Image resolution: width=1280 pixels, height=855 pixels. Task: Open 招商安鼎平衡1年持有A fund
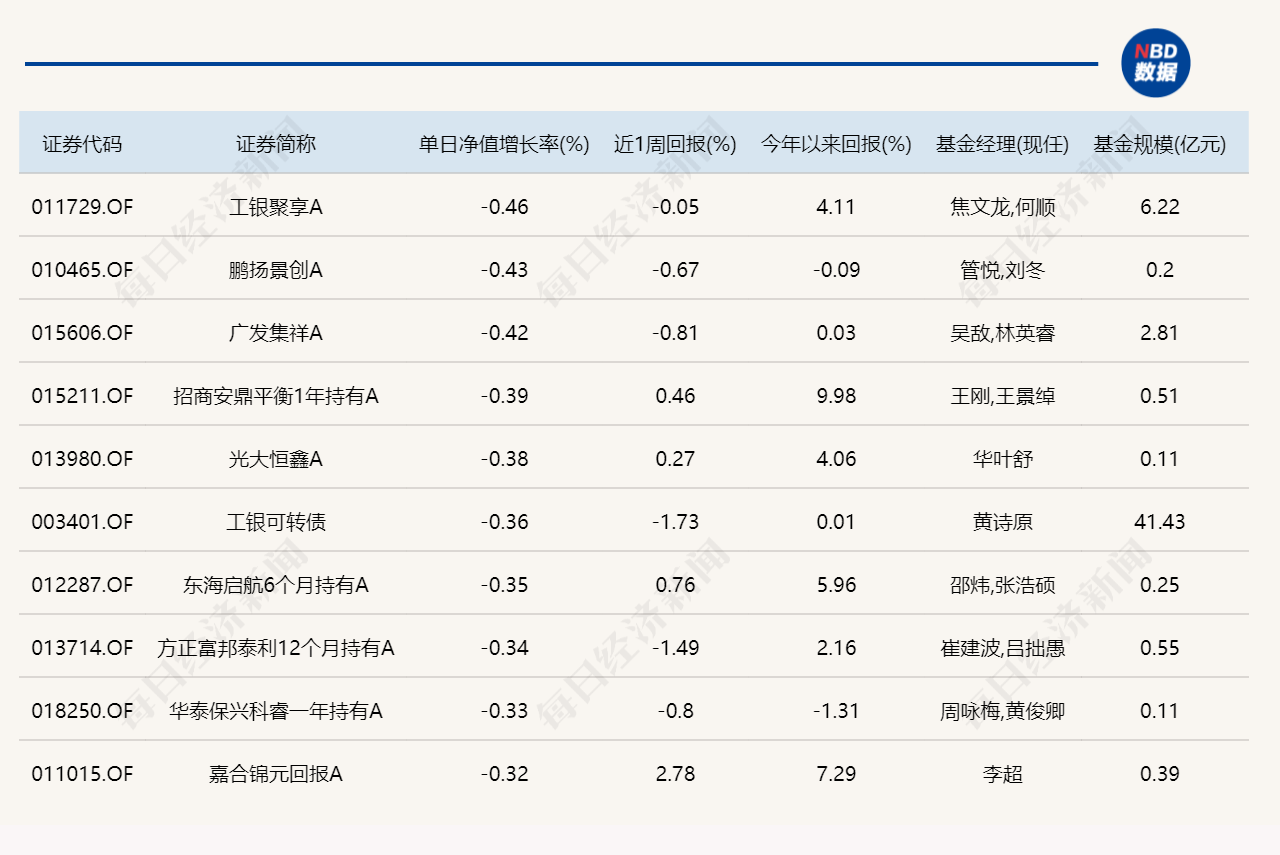[x=275, y=396]
